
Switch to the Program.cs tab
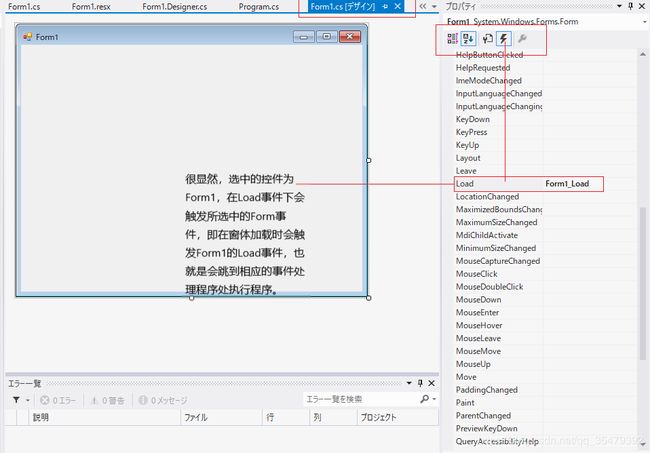pos(259,7)
